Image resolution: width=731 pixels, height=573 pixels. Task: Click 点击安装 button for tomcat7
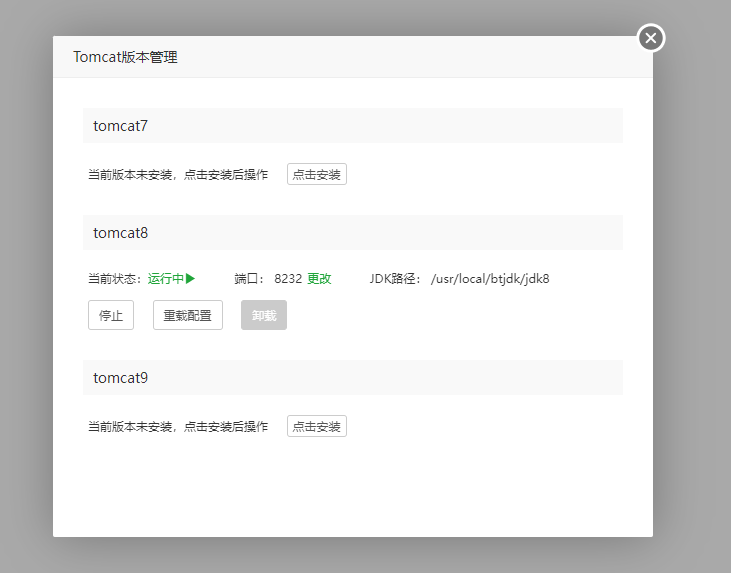(x=317, y=174)
